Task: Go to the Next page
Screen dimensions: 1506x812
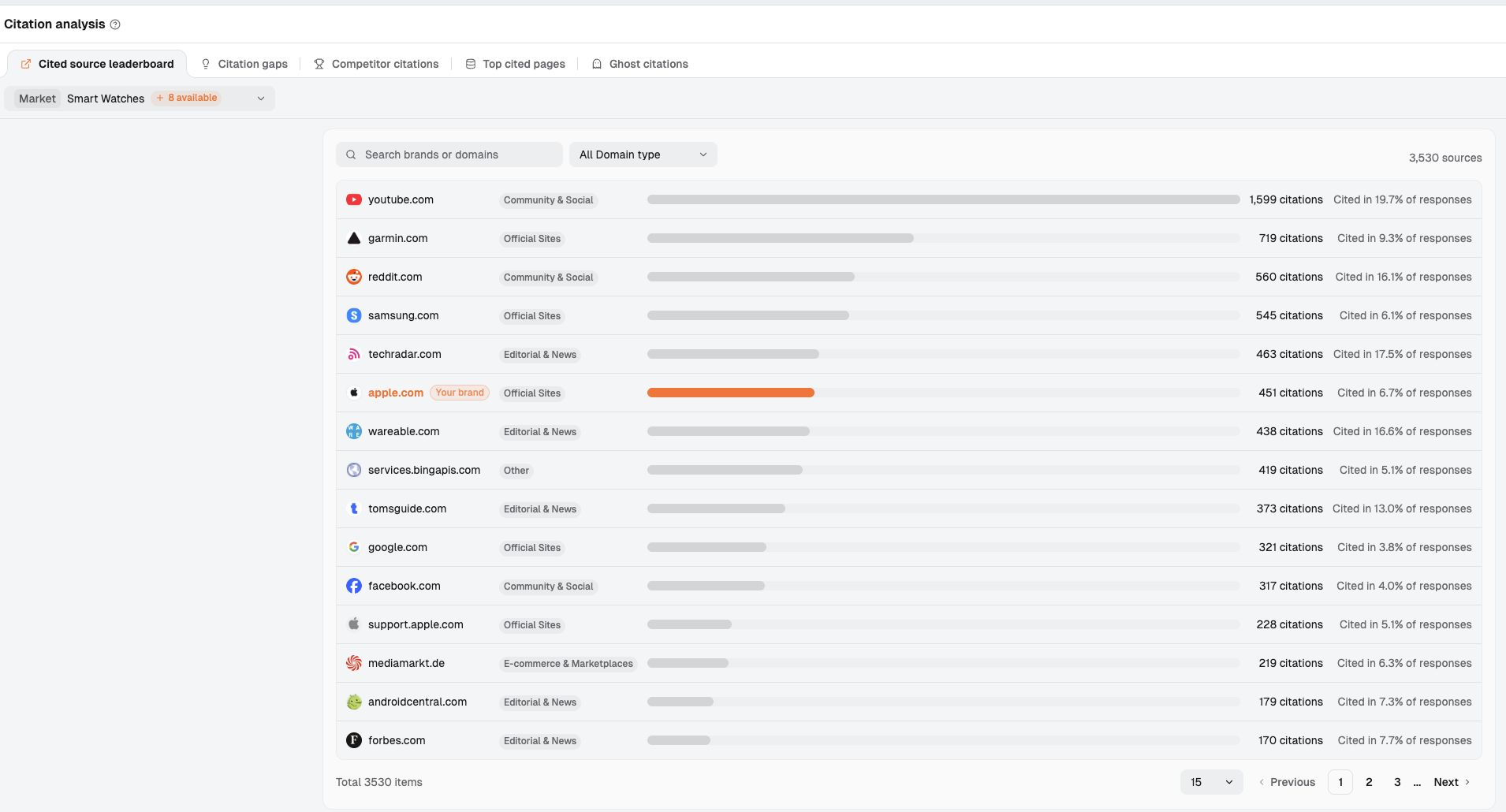Action: (1452, 783)
